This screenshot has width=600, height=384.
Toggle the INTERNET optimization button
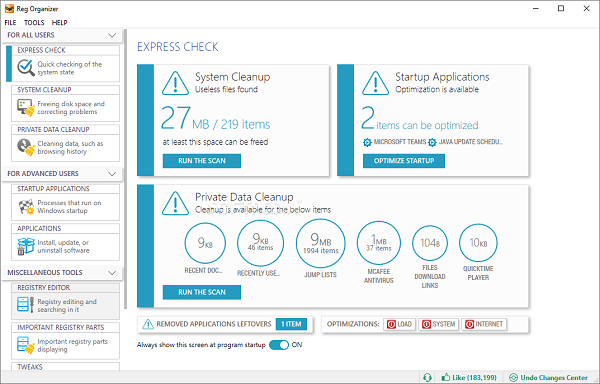[x=484, y=324]
